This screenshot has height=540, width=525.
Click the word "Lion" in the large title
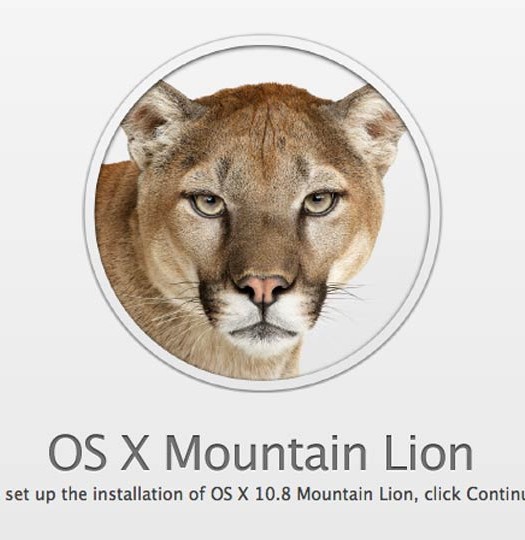(x=428, y=452)
